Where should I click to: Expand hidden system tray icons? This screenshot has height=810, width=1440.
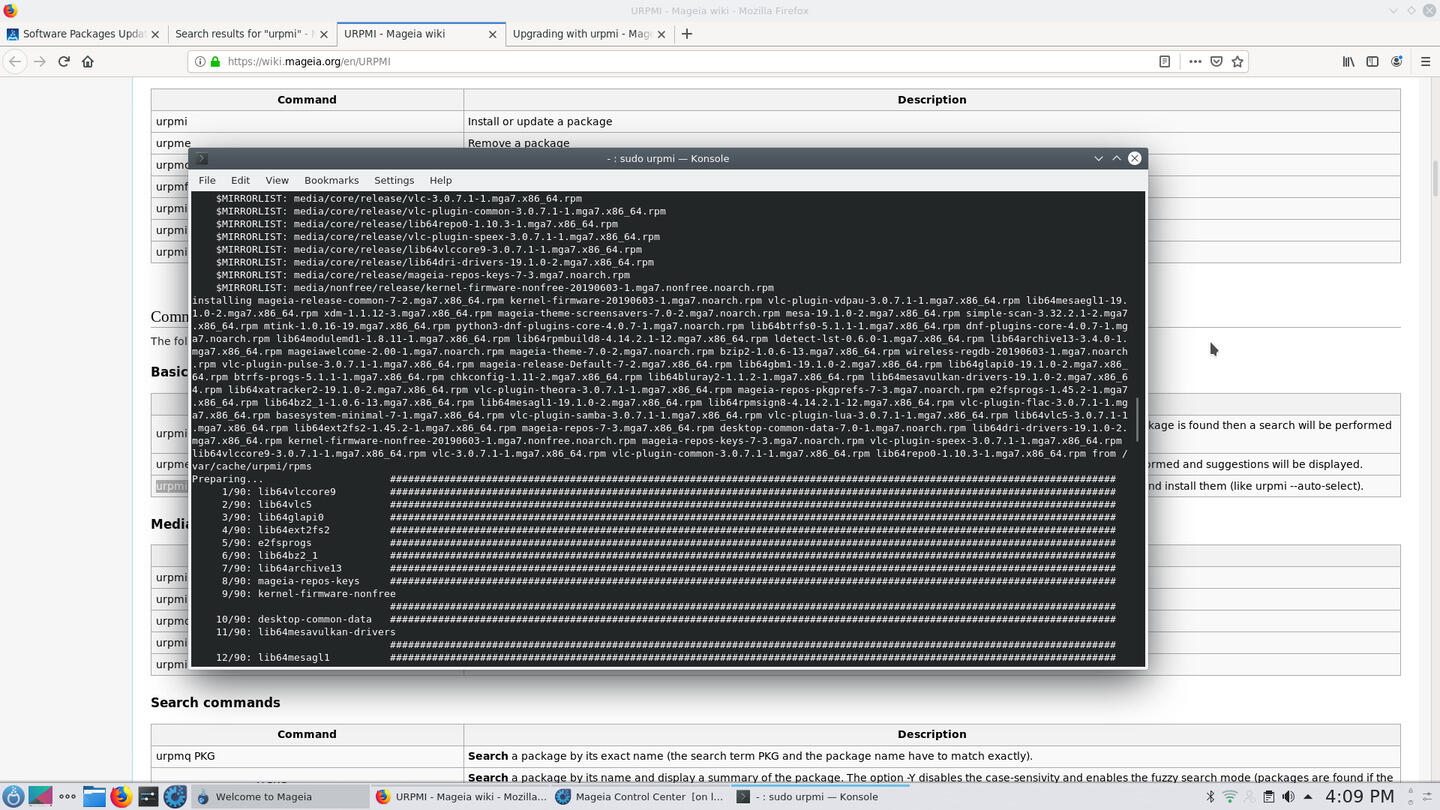[x=1307, y=797]
